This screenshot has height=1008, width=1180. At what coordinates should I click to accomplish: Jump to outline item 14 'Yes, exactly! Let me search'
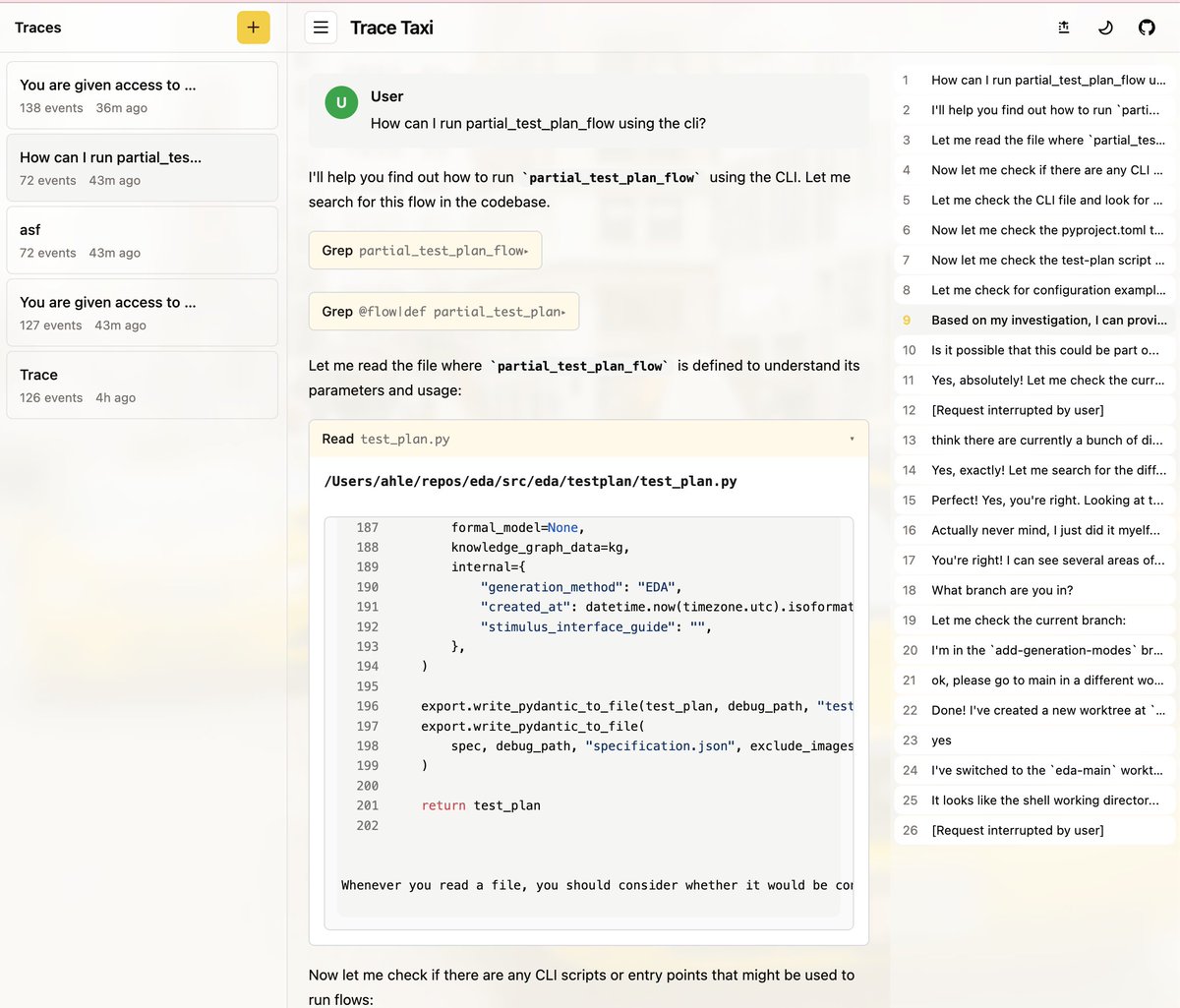point(1034,470)
